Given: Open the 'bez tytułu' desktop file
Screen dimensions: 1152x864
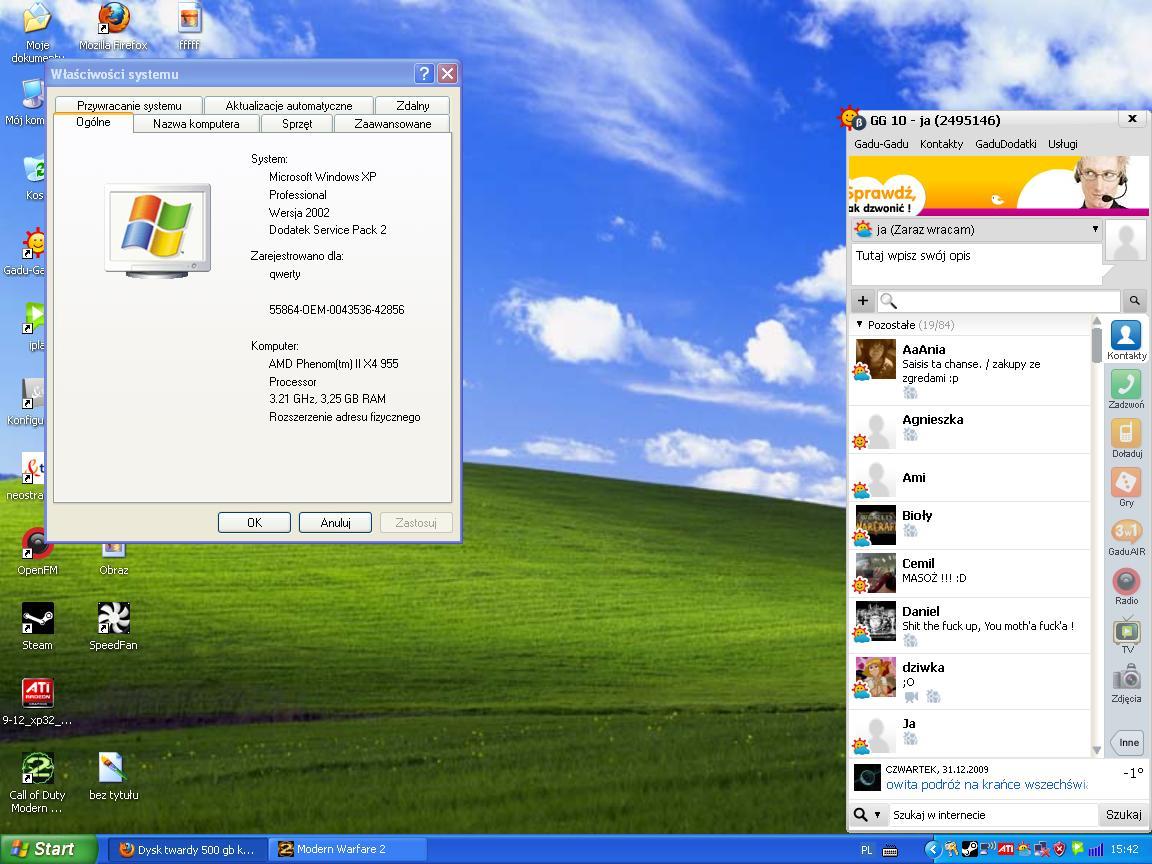Looking at the screenshot, I should 113,777.
